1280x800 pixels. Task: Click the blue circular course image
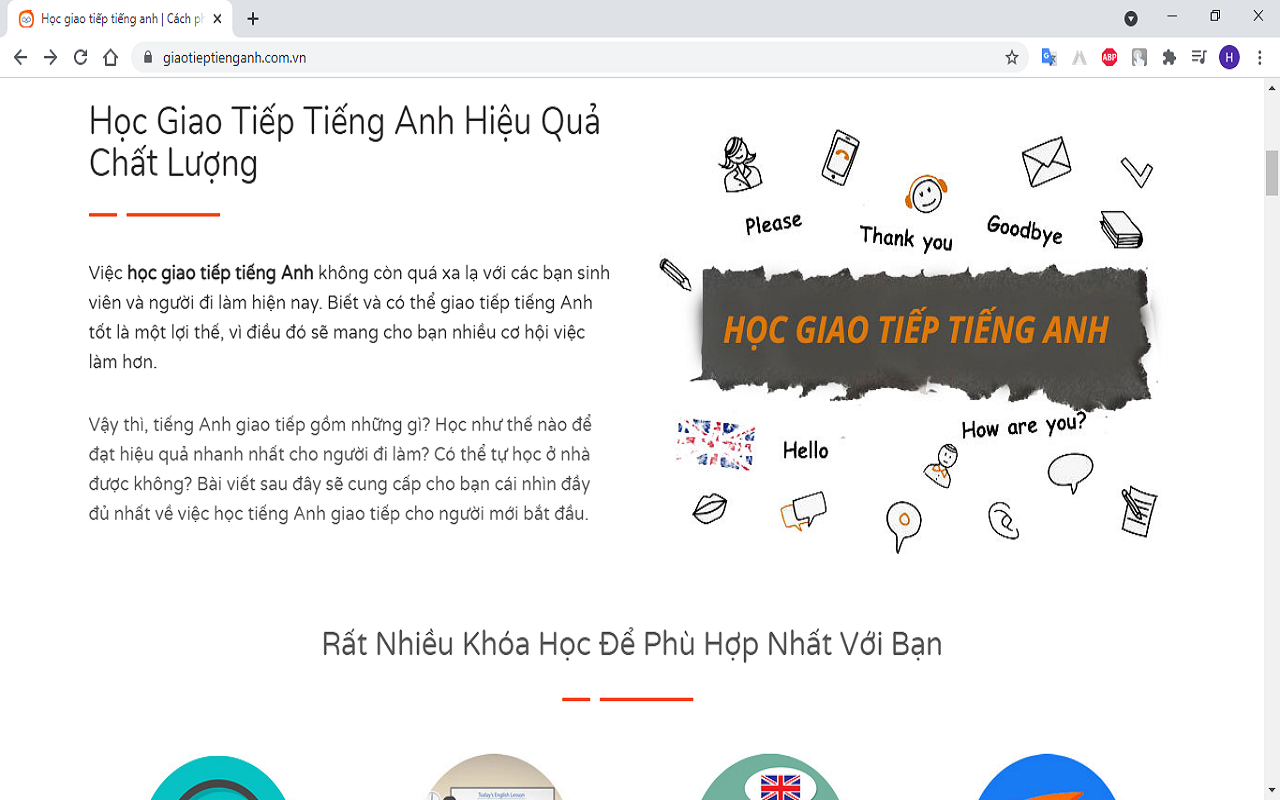pyautogui.click(x=1045, y=778)
